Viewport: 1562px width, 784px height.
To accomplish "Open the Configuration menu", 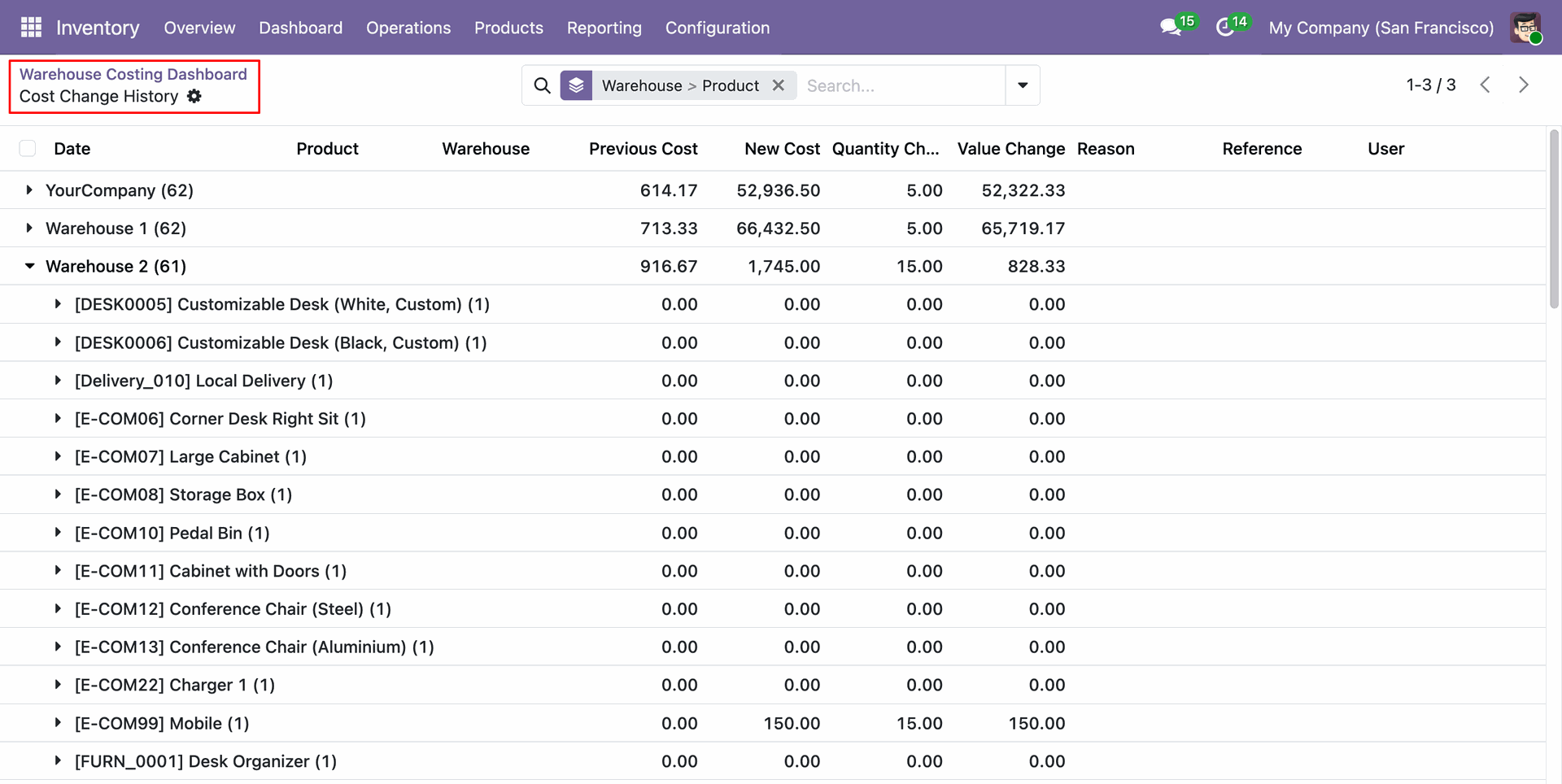I will click(x=718, y=28).
